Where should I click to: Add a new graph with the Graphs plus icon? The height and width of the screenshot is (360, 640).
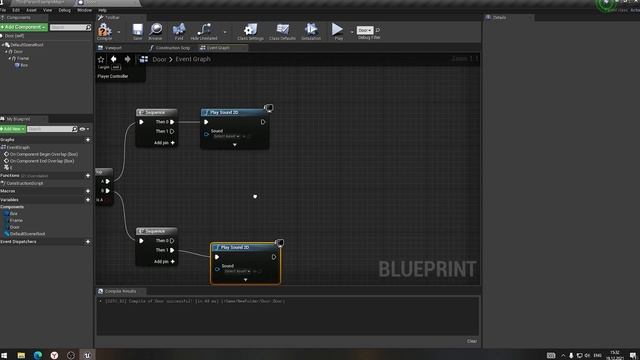(88, 140)
